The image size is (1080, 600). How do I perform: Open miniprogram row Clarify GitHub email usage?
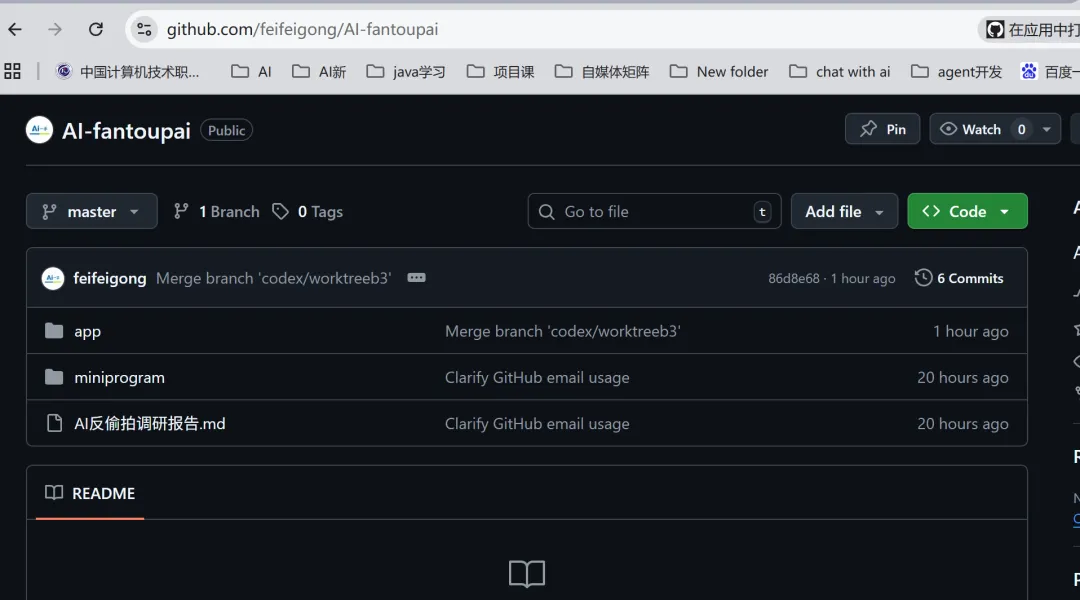(537, 377)
